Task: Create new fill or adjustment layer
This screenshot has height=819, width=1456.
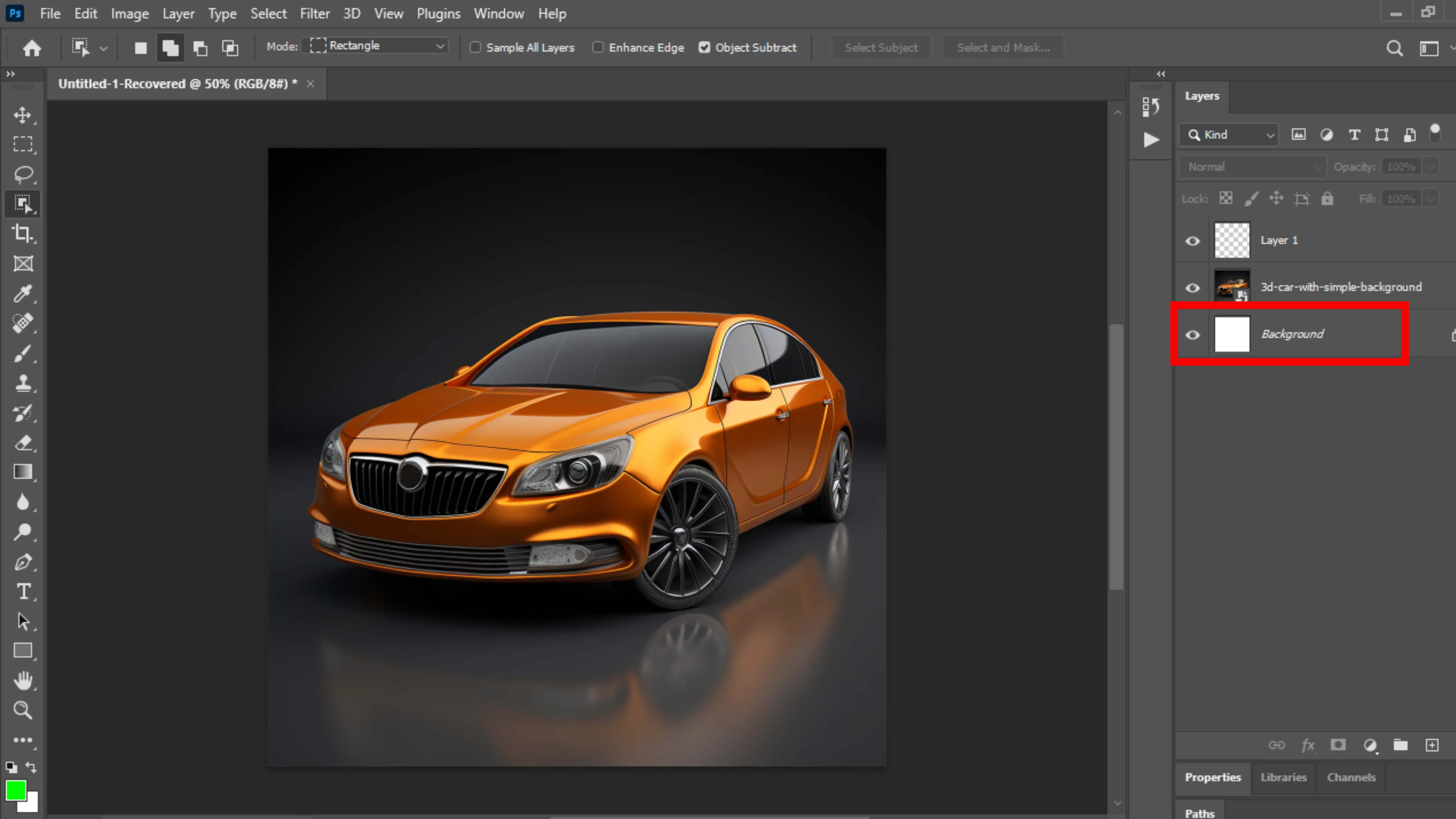Action: 1370,745
